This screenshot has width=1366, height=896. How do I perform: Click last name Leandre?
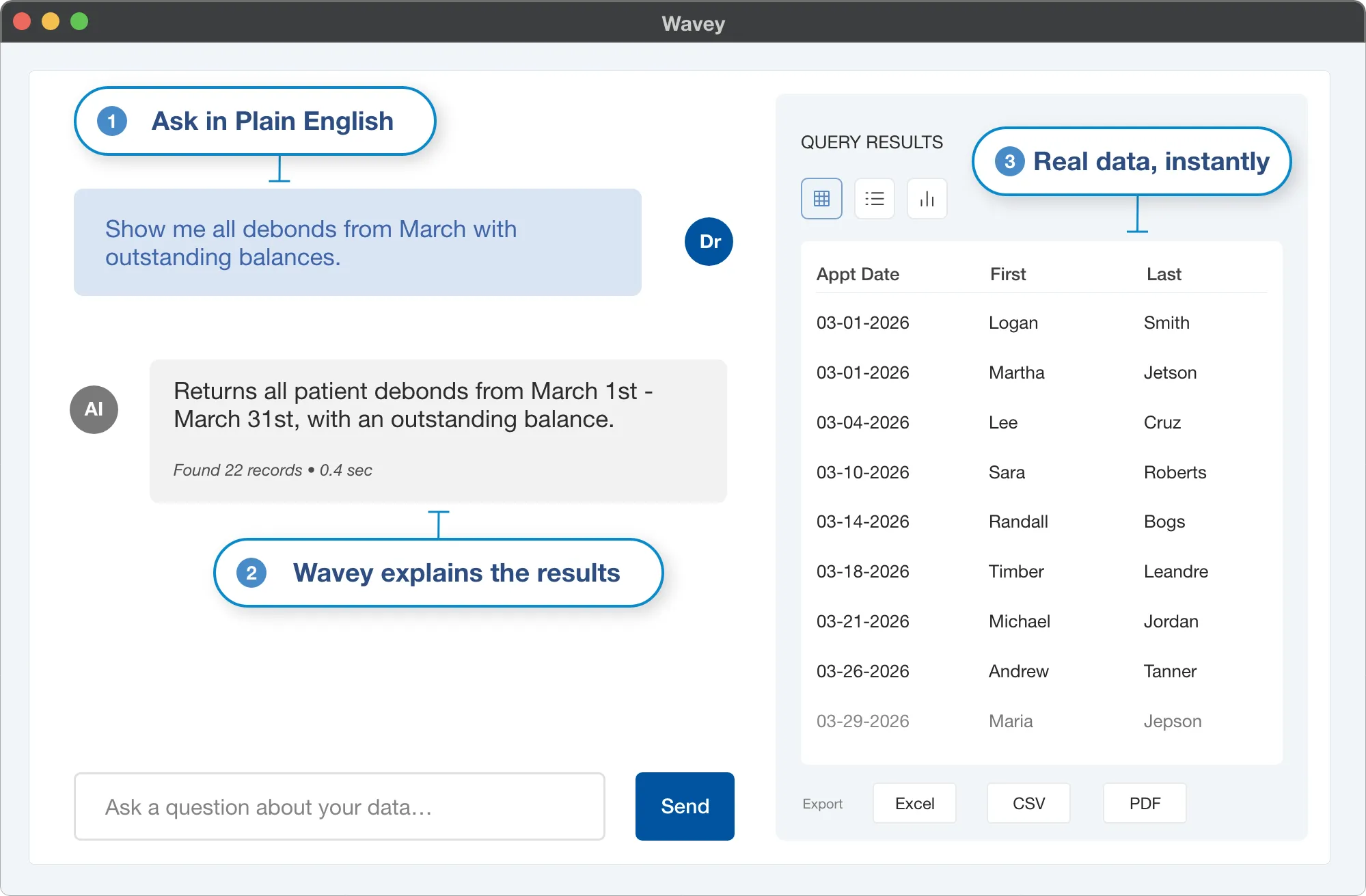tap(1175, 571)
